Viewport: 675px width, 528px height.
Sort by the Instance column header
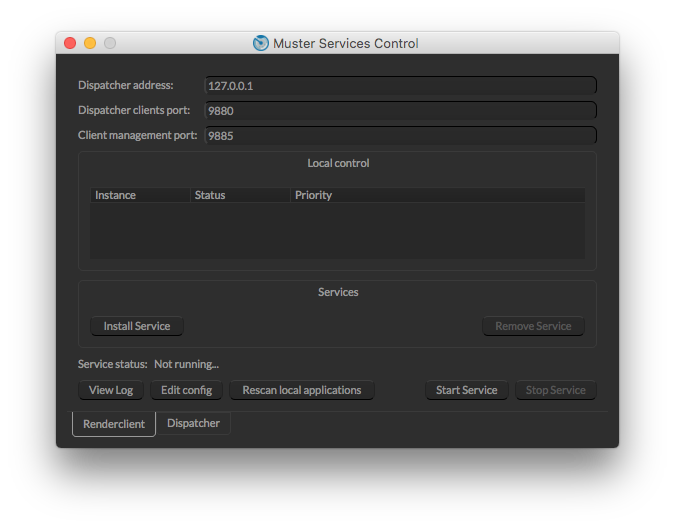(x=140, y=195)
